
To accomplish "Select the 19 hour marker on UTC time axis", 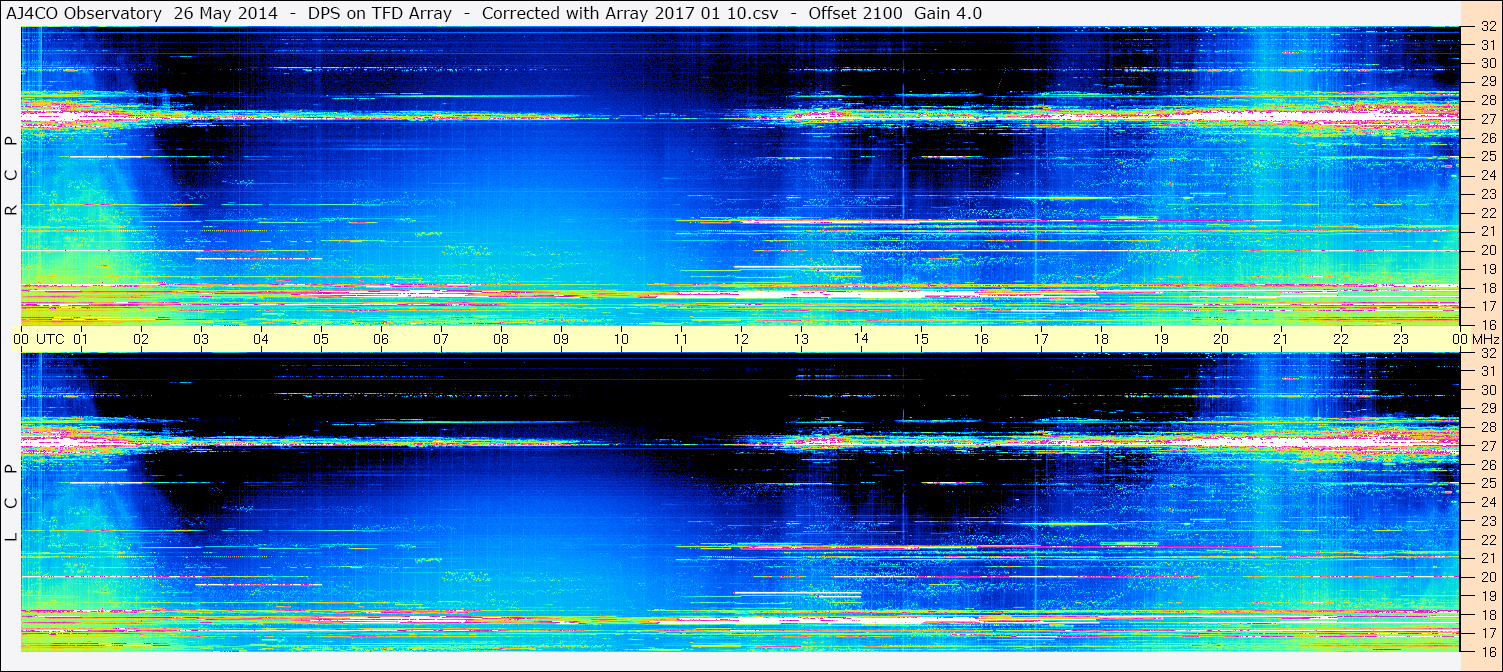I will point(1161,339).
